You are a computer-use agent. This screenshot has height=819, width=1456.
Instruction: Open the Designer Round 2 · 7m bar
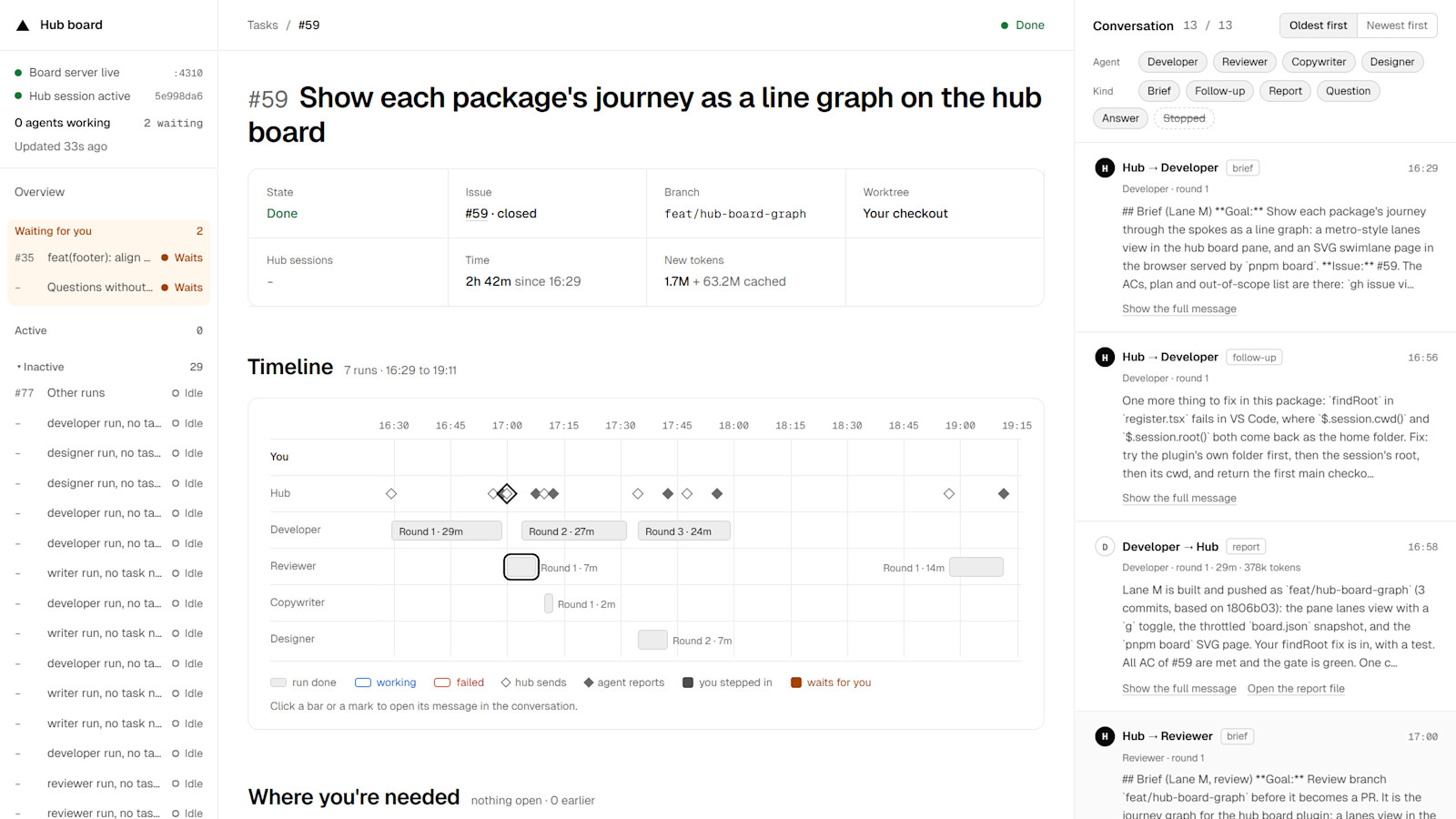coord(652,640)
